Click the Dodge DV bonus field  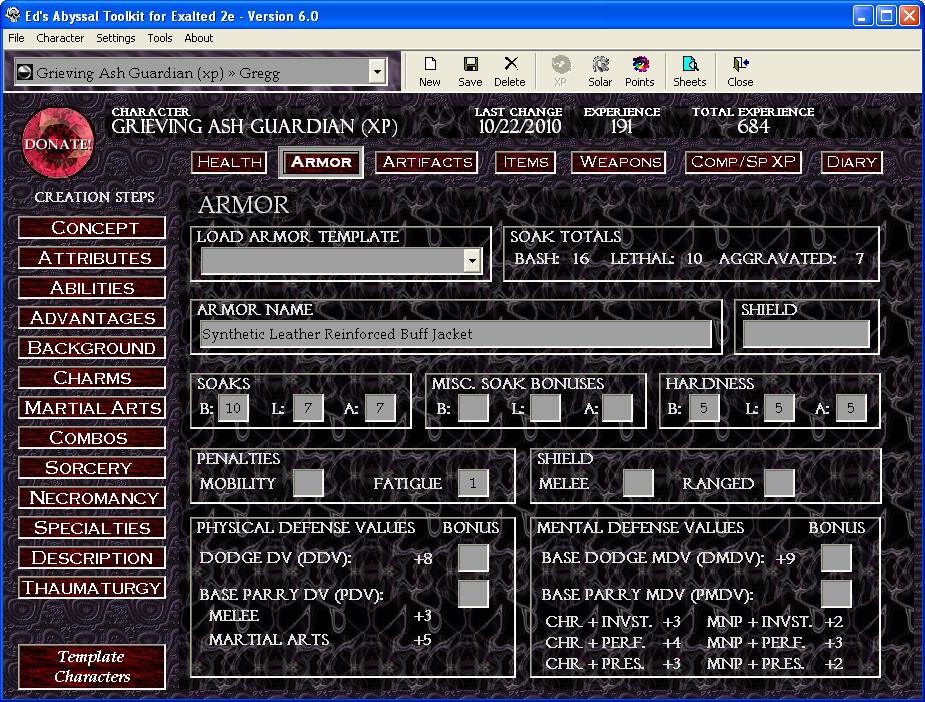[473, 558]
